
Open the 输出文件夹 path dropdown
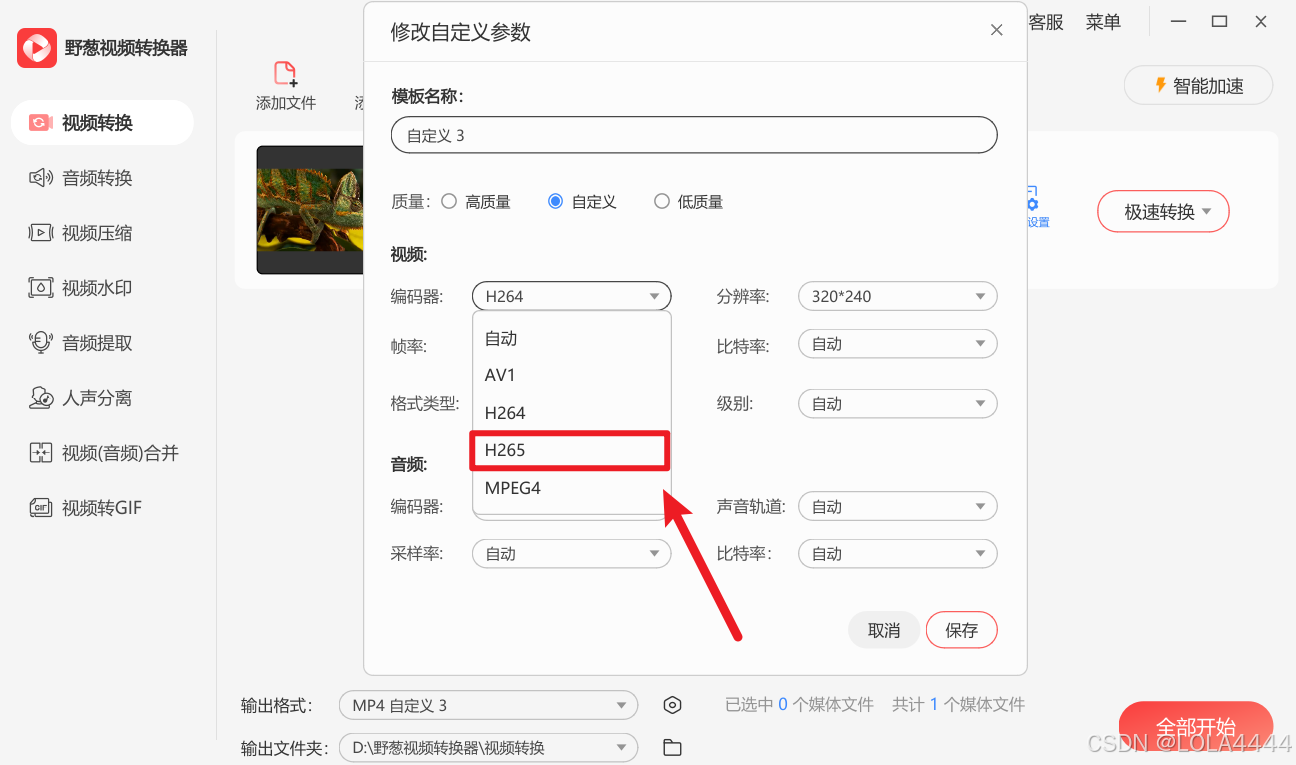[x=488, y=747]
